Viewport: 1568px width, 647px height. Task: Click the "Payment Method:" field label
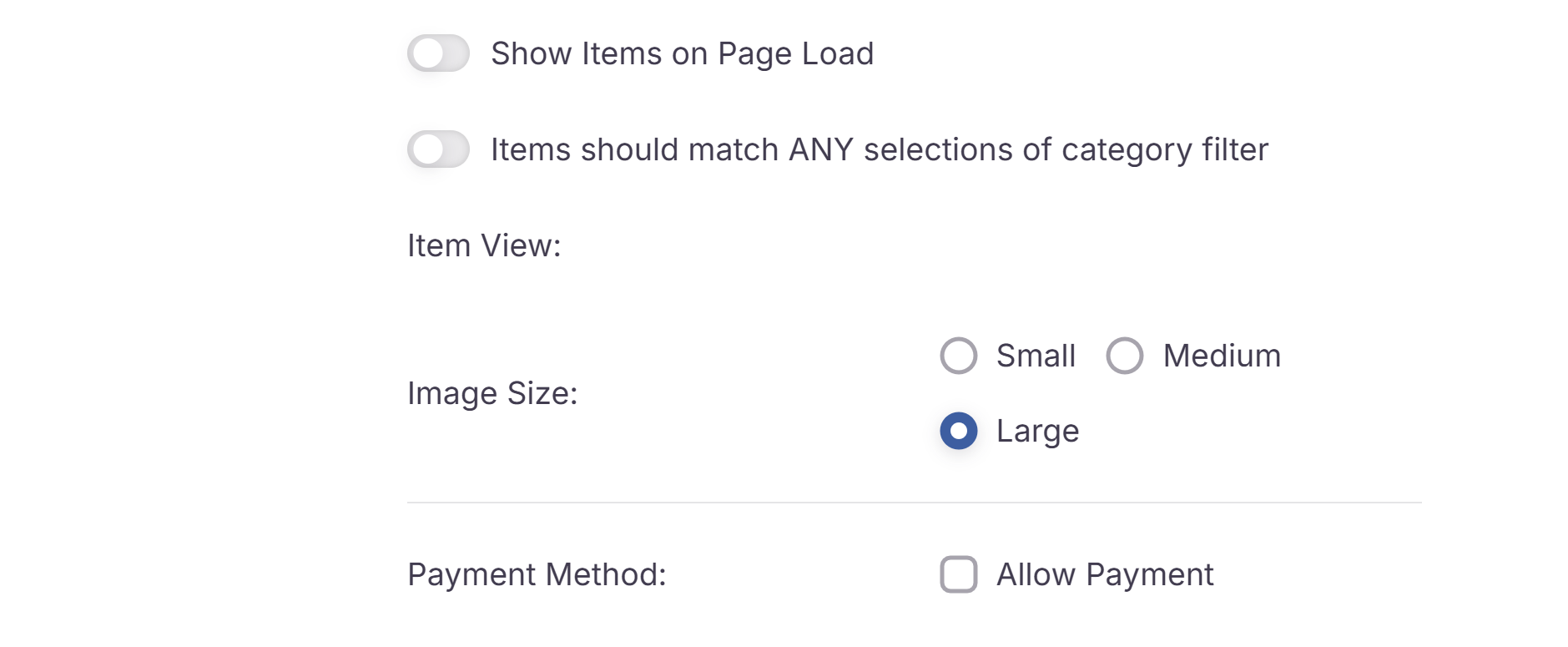point(537,574)
